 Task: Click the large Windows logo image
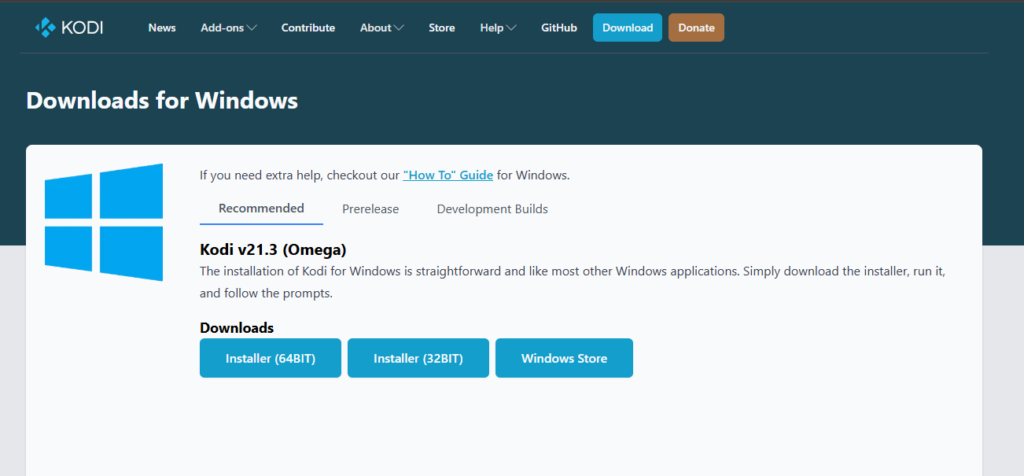(x=103, y=222)
